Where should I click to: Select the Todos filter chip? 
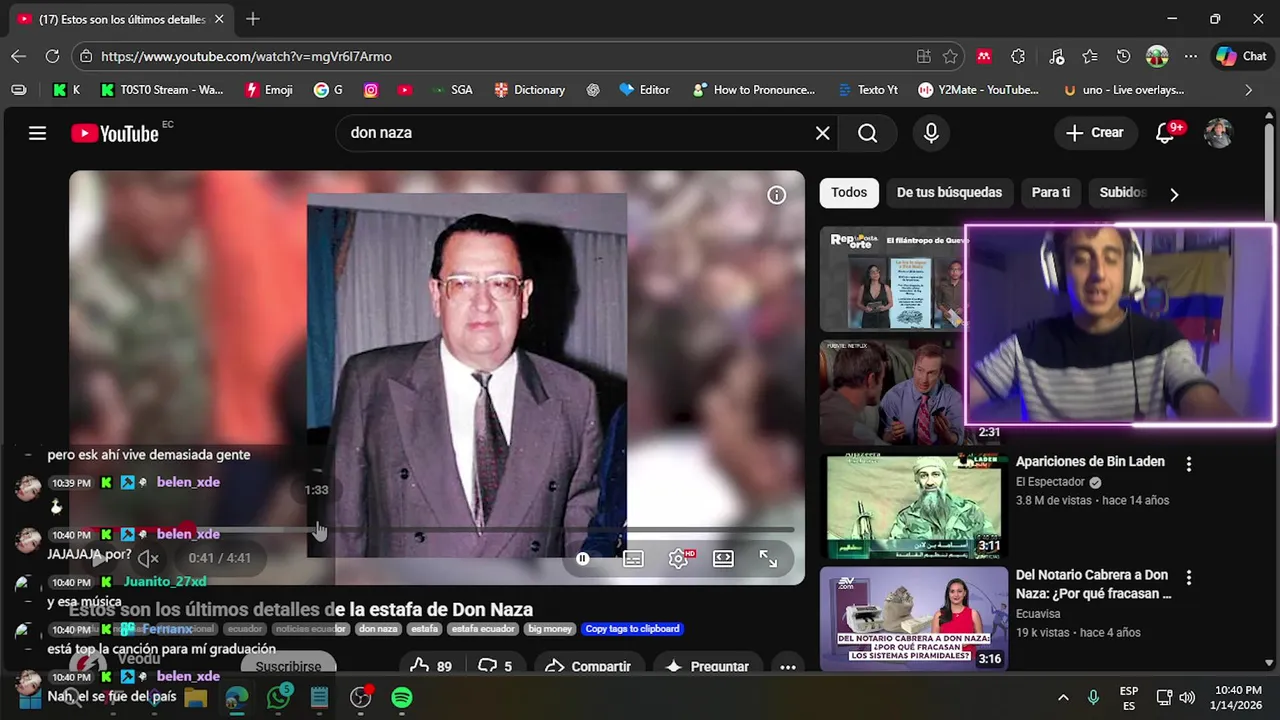point(849,192)
